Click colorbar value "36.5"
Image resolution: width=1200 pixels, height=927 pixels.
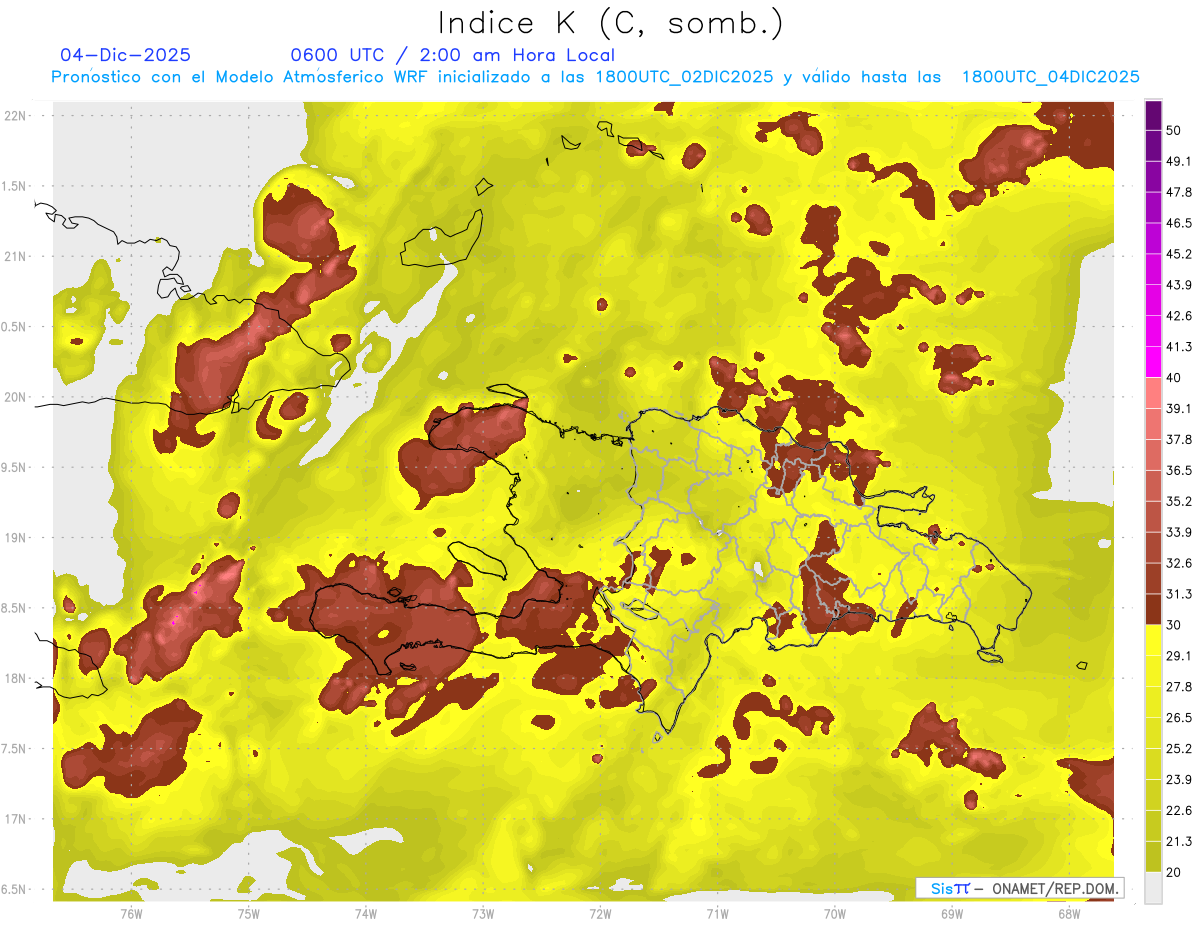(1179, 470)
